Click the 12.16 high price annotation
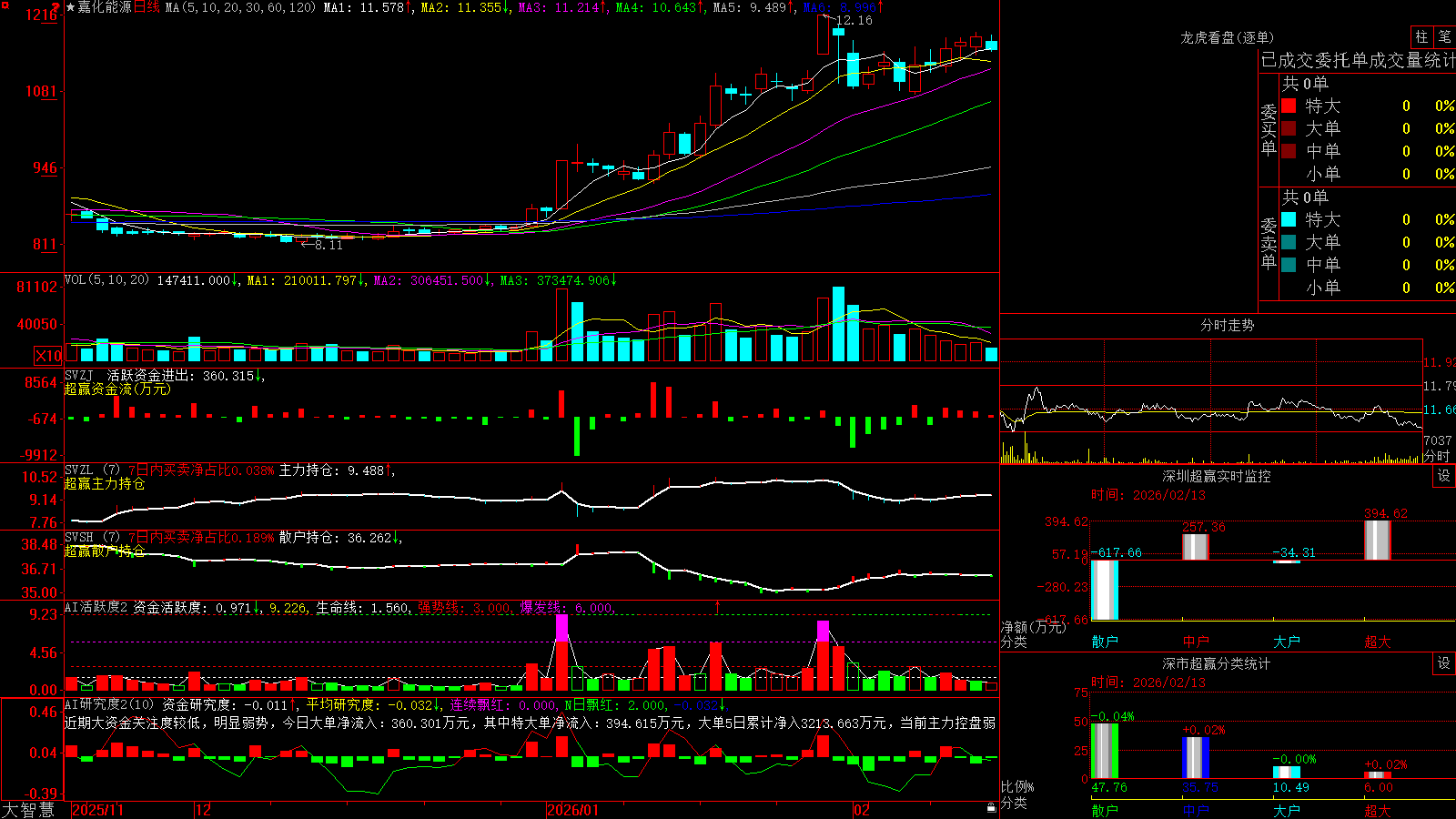The height and width of the screenshot is (819, 1456). point(854,20)
